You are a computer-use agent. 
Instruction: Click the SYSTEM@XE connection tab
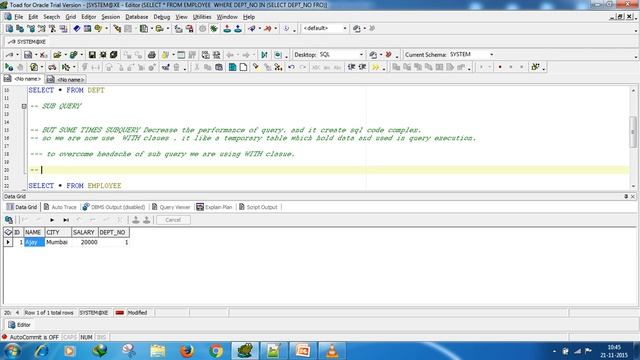point(27,42)
